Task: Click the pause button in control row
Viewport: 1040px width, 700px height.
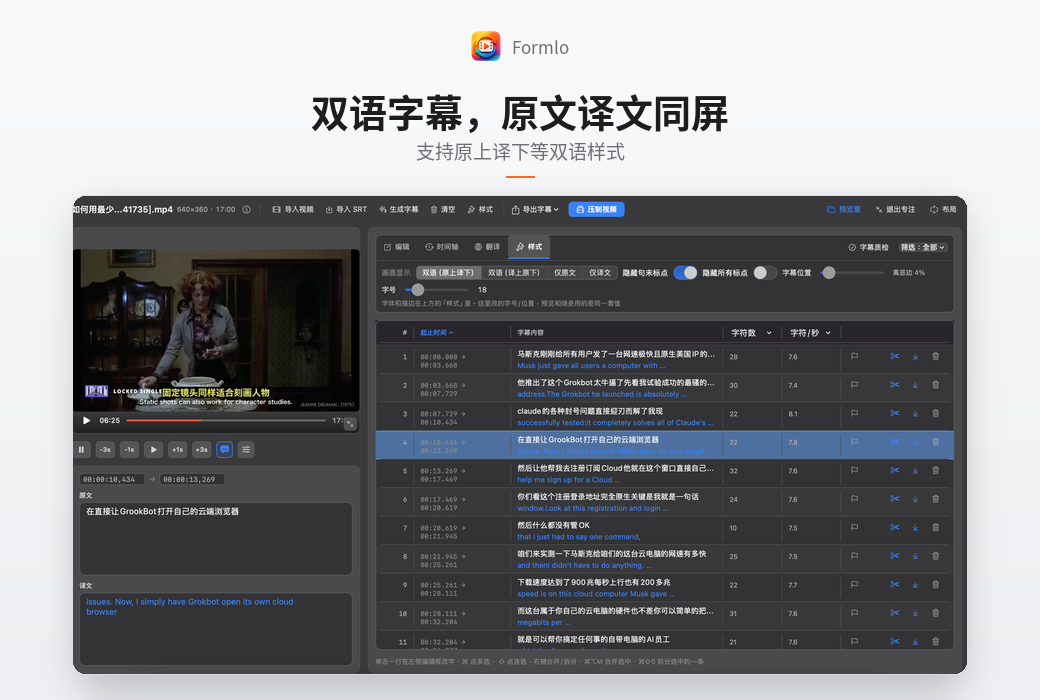Action: pos(82,450)
